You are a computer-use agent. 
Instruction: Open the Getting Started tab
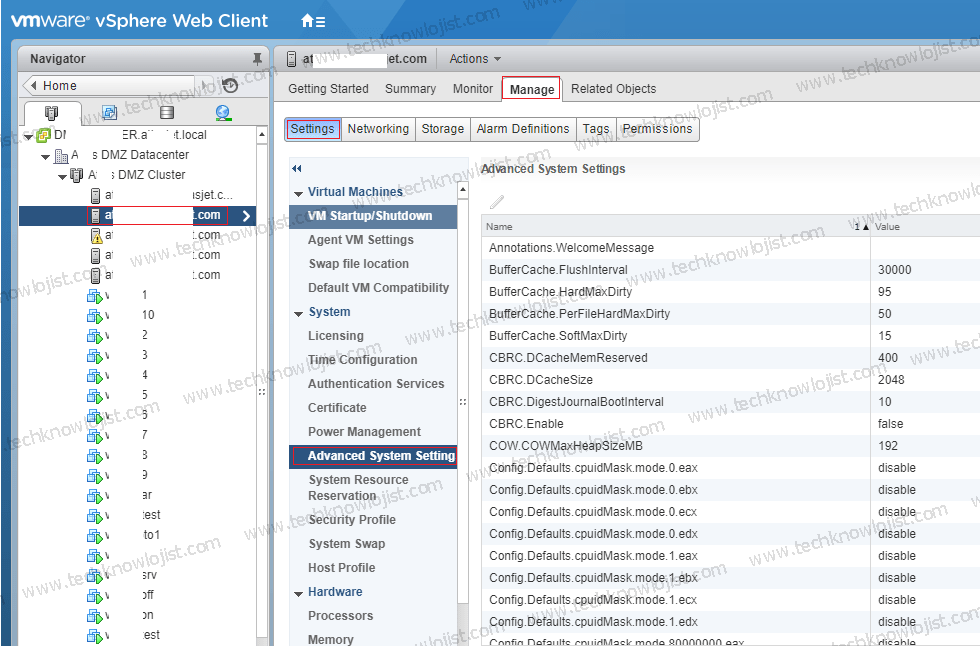coord(328,89)
